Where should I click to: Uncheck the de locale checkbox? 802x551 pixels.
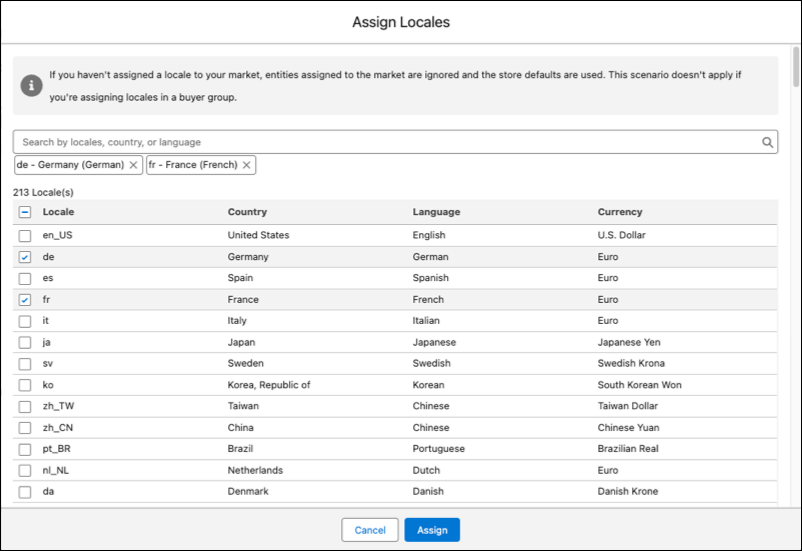[x=25, y=257]
